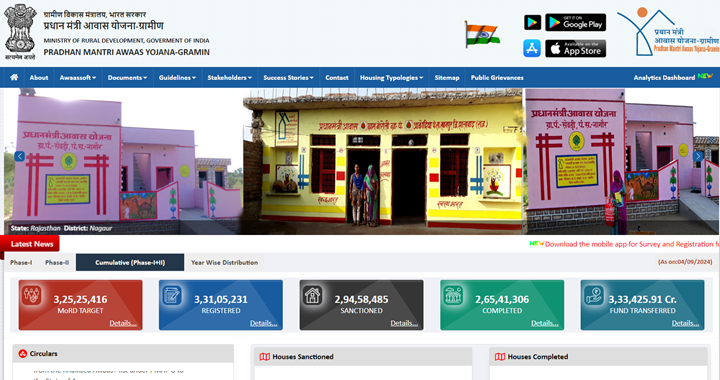The width and height of the screenshot is (720, 380).
Task: Click the Houses Sanctioned panel header
Action: point(363,357)
